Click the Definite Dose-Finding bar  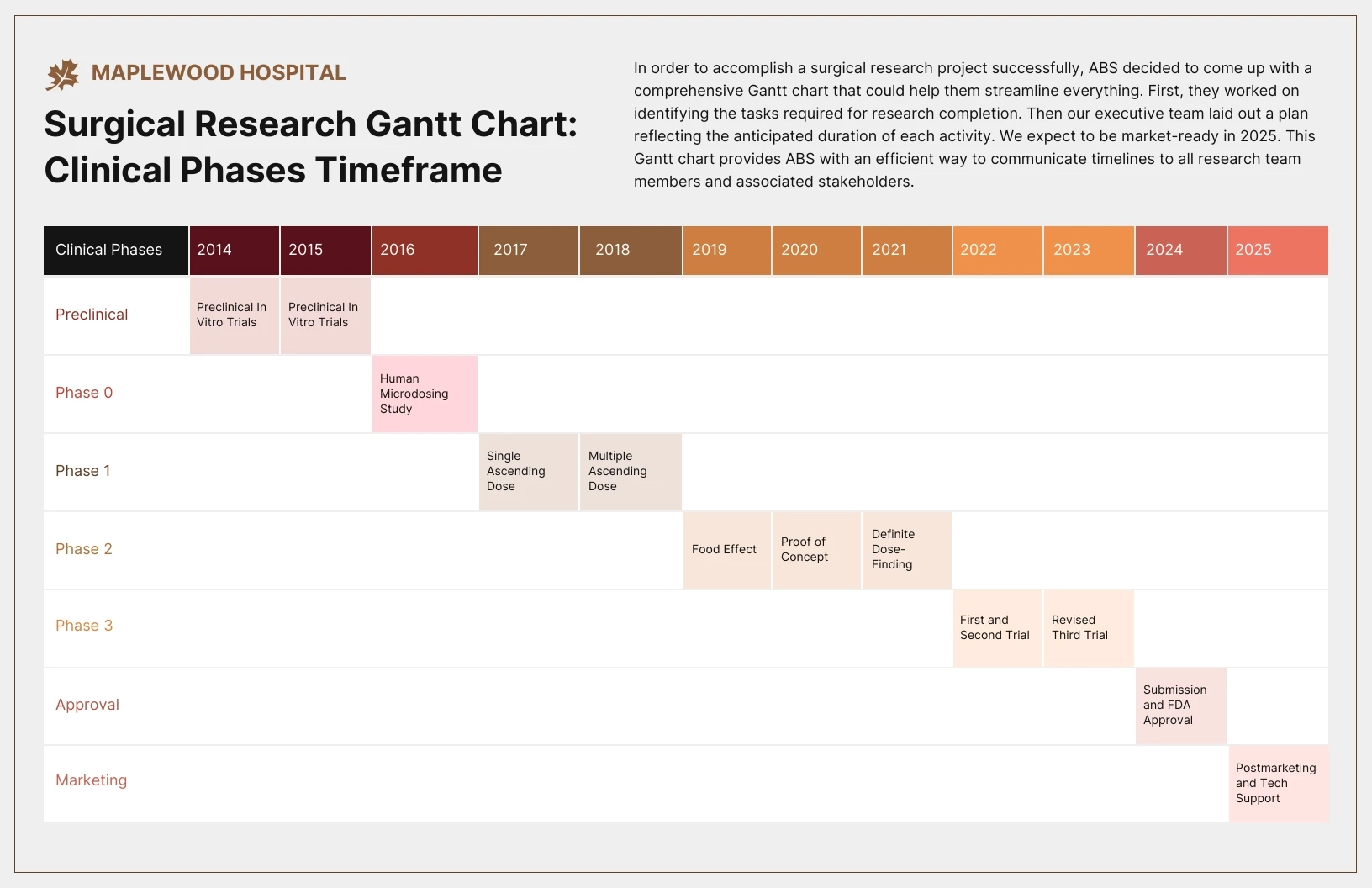[x=906, y=549]
